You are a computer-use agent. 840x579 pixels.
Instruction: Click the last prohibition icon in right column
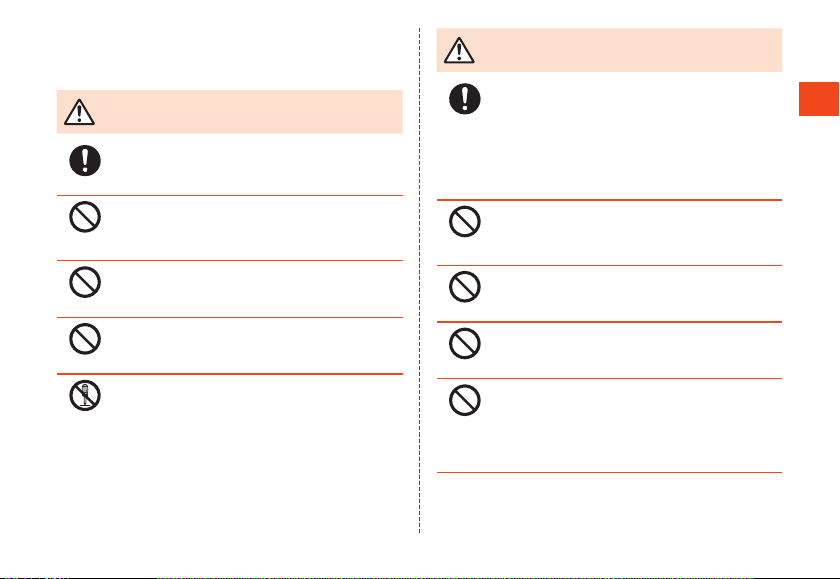464,400
